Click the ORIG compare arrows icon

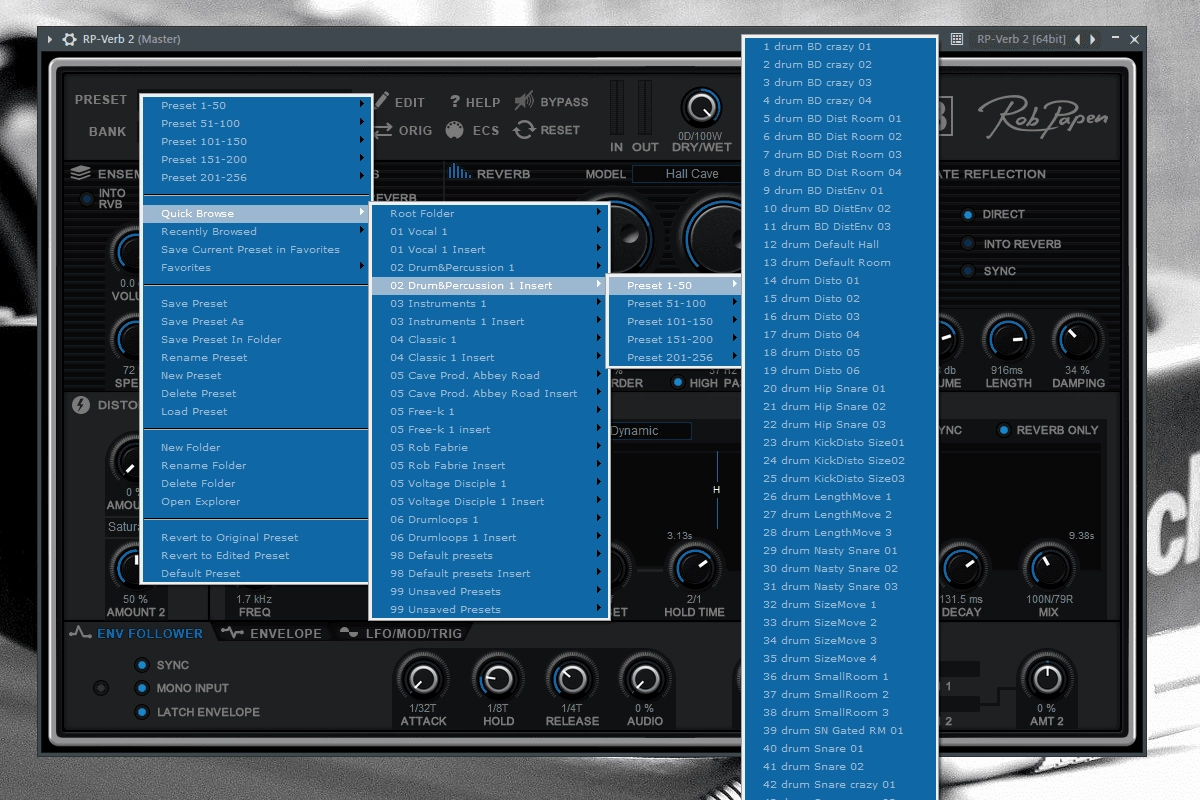[383, 130]
